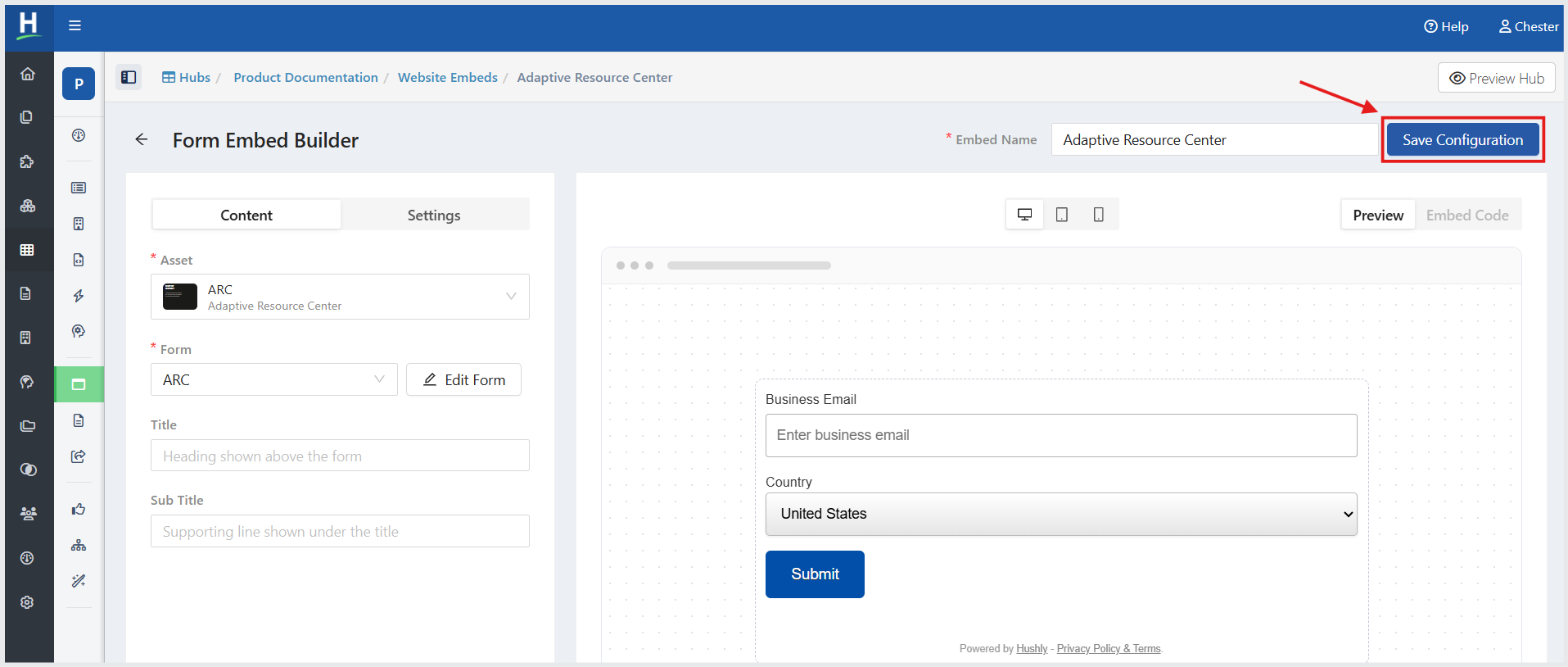Open the head brain icon in dark sidebar
This screenshot has width=1568, height=667.
(27, 382)
